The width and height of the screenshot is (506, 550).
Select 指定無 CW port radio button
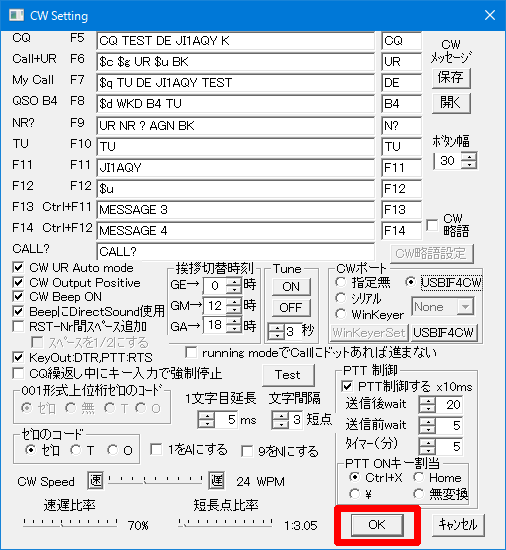(340, 282)
